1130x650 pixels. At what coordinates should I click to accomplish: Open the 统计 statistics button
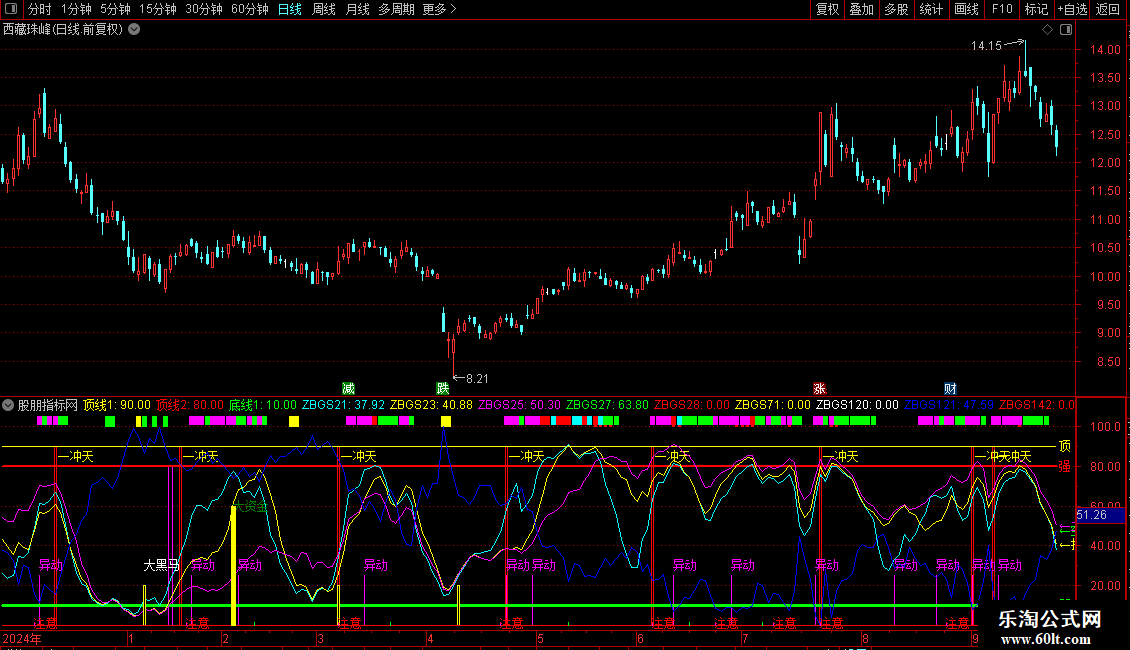[931, 9]
